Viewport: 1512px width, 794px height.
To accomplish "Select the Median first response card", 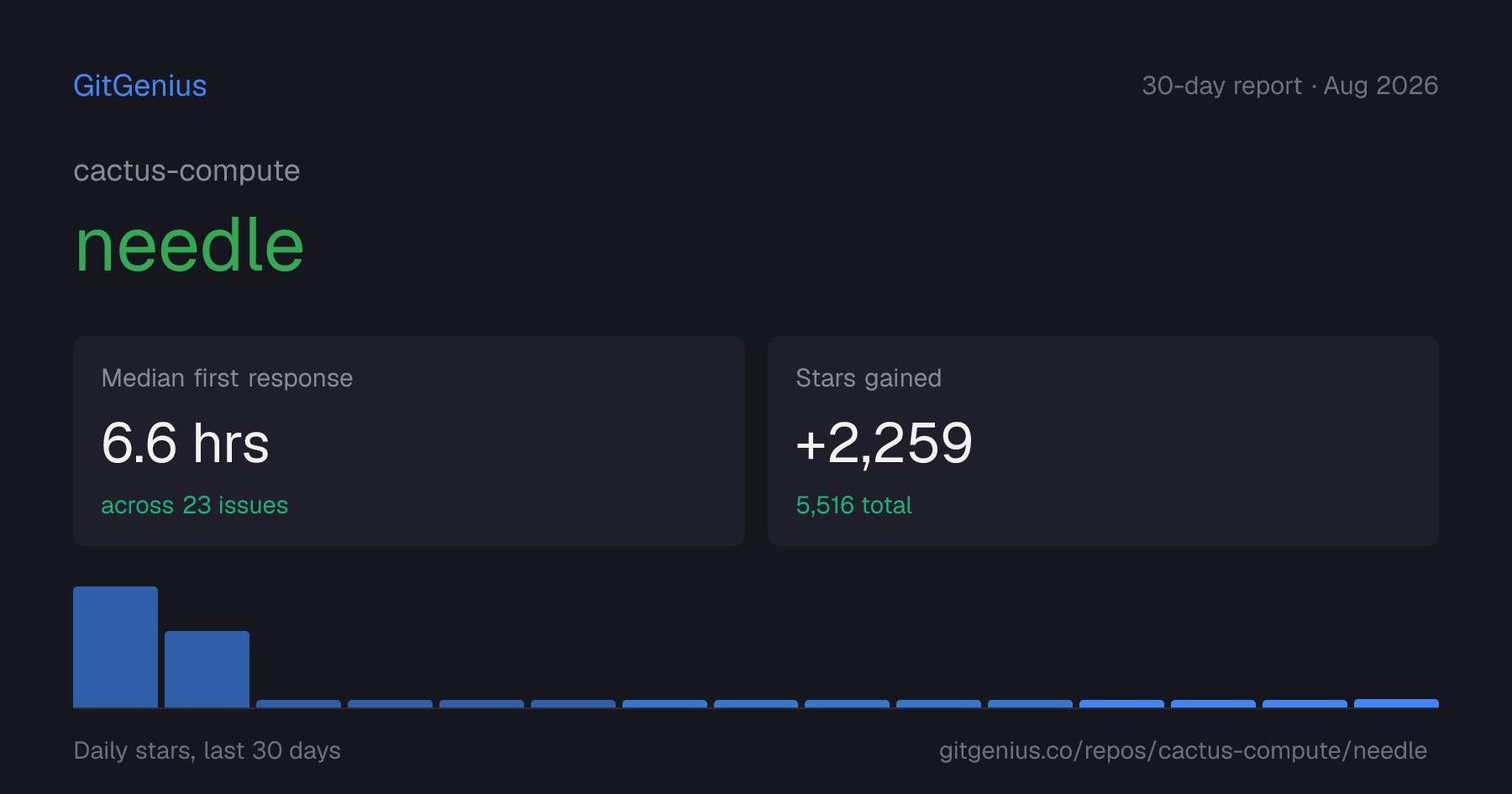I will (x=409, y=441).
